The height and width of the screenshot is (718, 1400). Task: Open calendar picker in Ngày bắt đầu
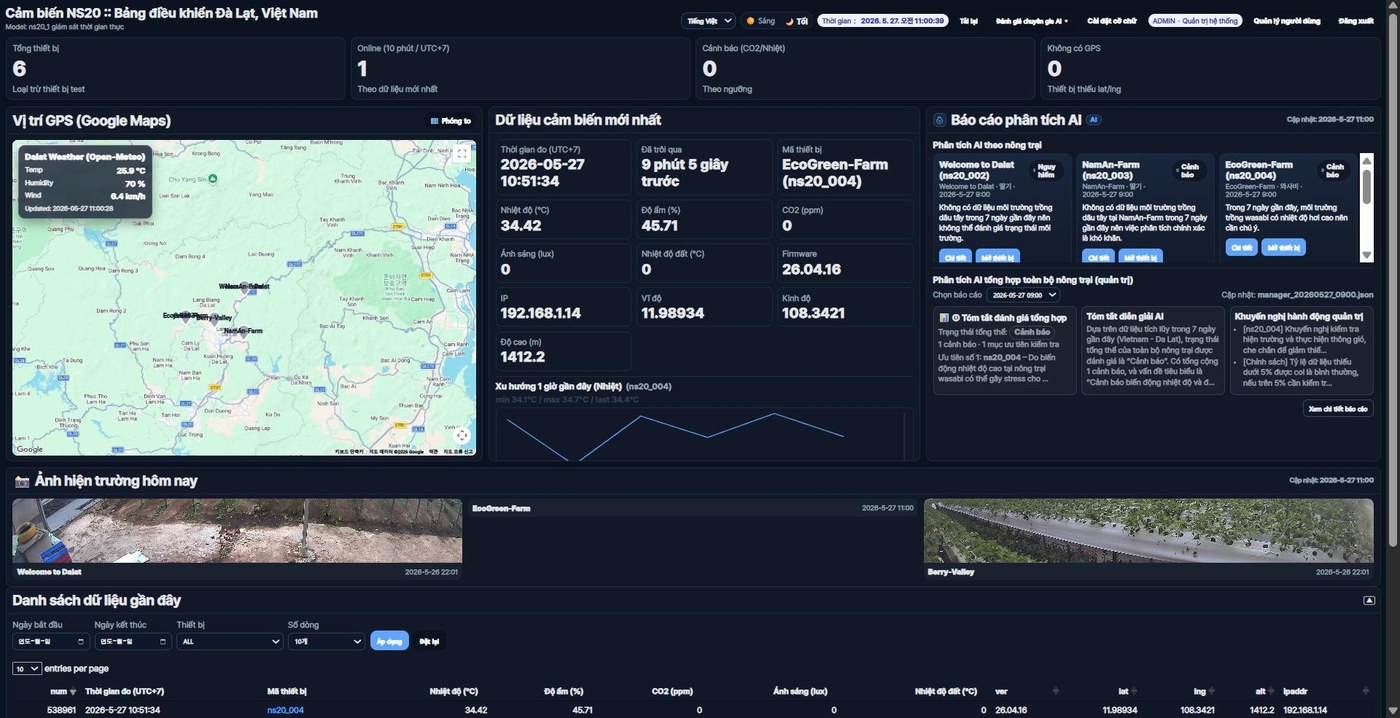pos(81,641)
